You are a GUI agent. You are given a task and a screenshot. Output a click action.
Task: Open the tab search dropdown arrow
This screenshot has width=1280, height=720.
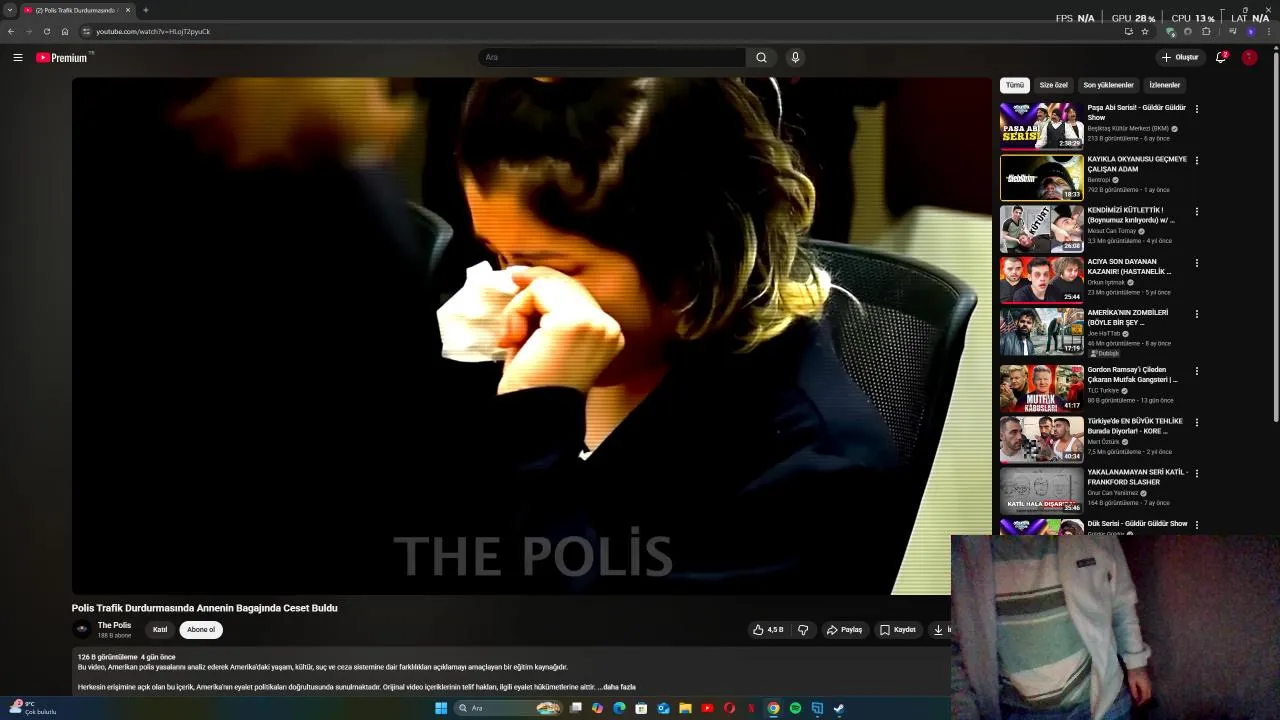[x=10, y=10]
